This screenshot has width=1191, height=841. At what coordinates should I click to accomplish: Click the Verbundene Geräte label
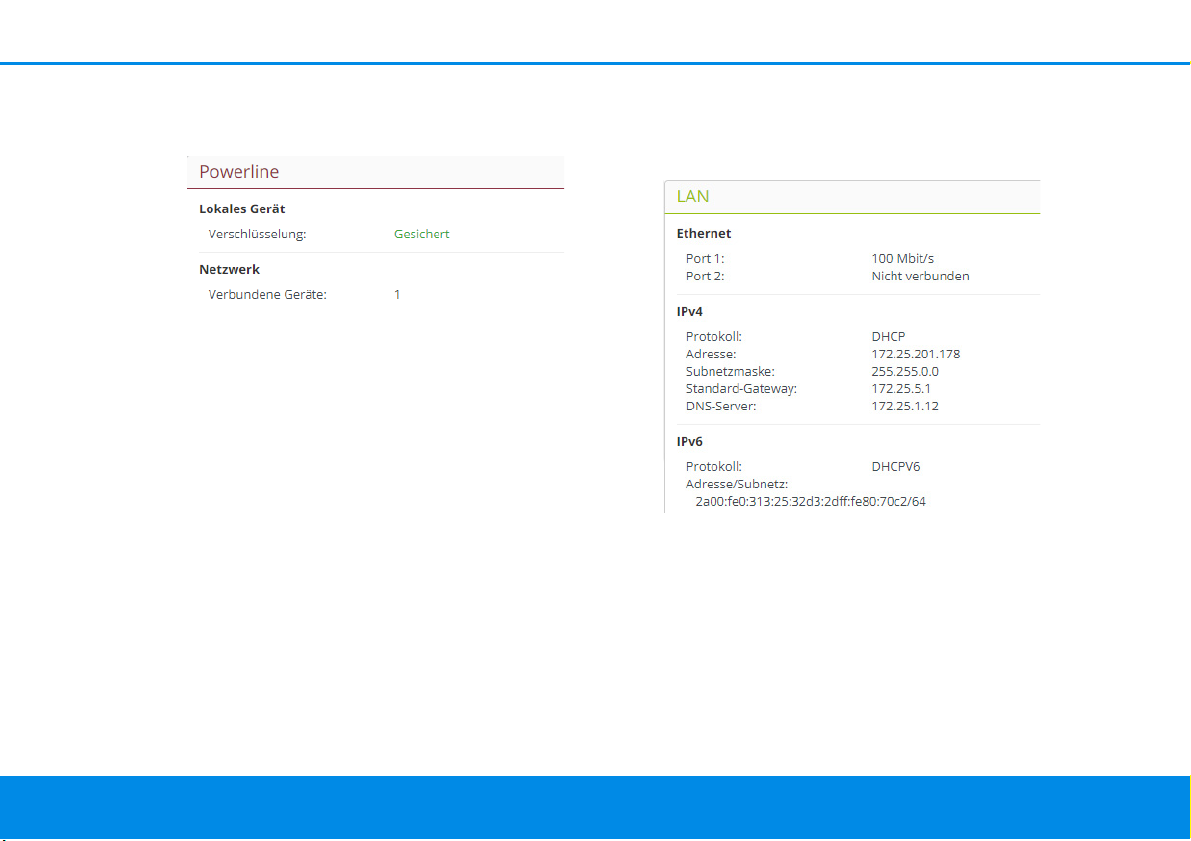pos(267,295)
